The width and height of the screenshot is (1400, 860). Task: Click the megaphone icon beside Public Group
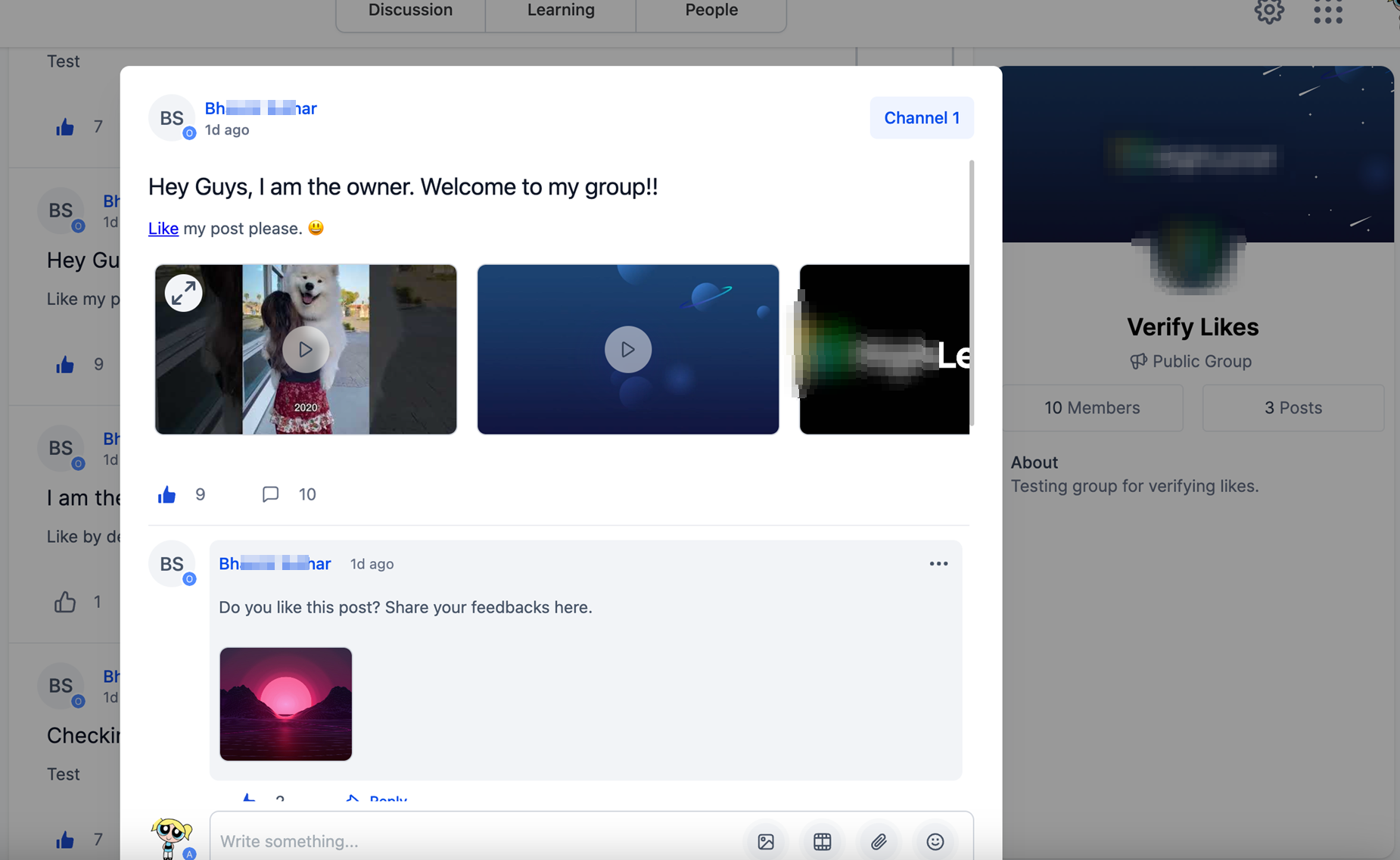point(1138,362)
